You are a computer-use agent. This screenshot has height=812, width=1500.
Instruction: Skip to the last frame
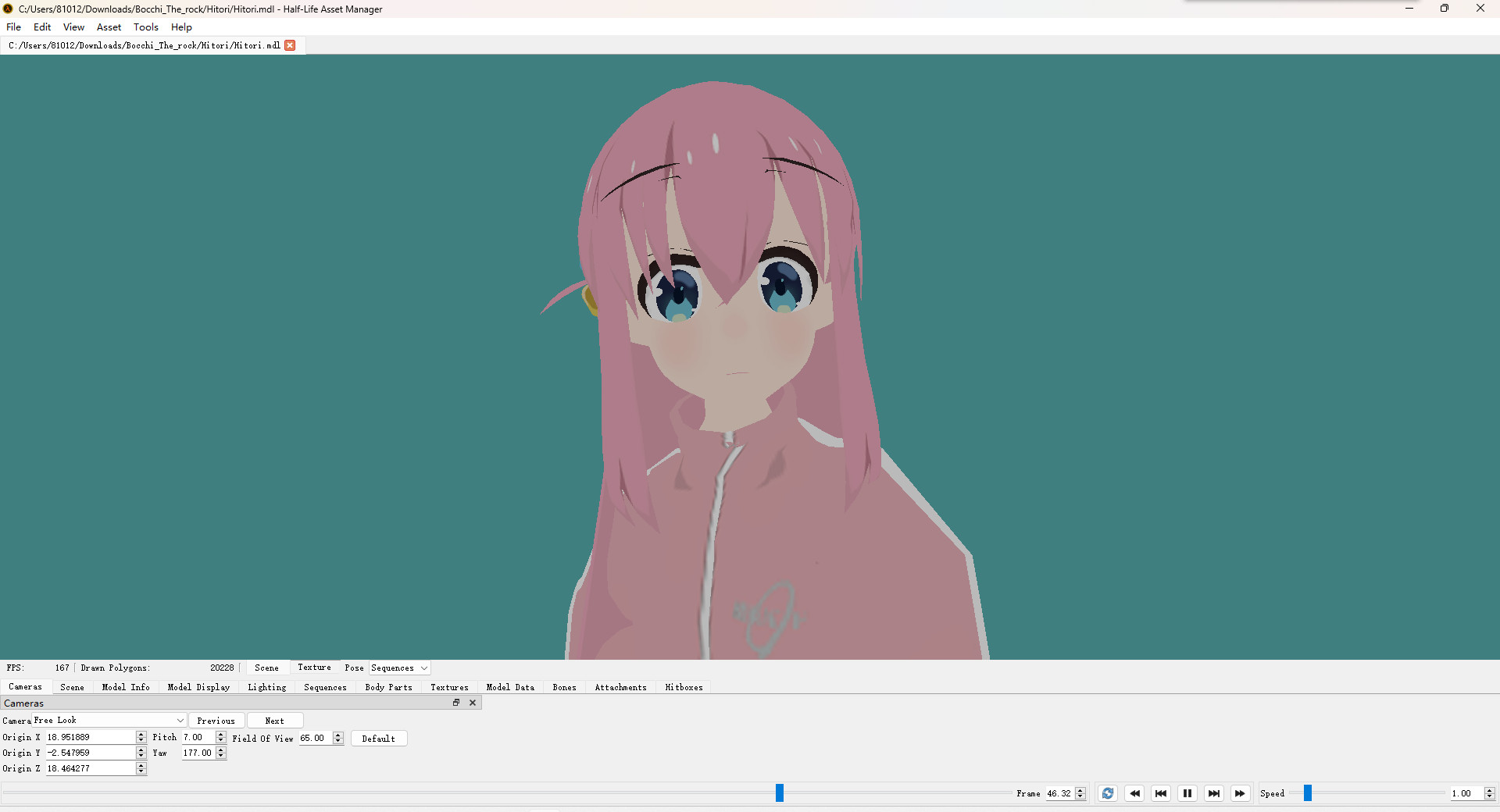point(1213,793)
